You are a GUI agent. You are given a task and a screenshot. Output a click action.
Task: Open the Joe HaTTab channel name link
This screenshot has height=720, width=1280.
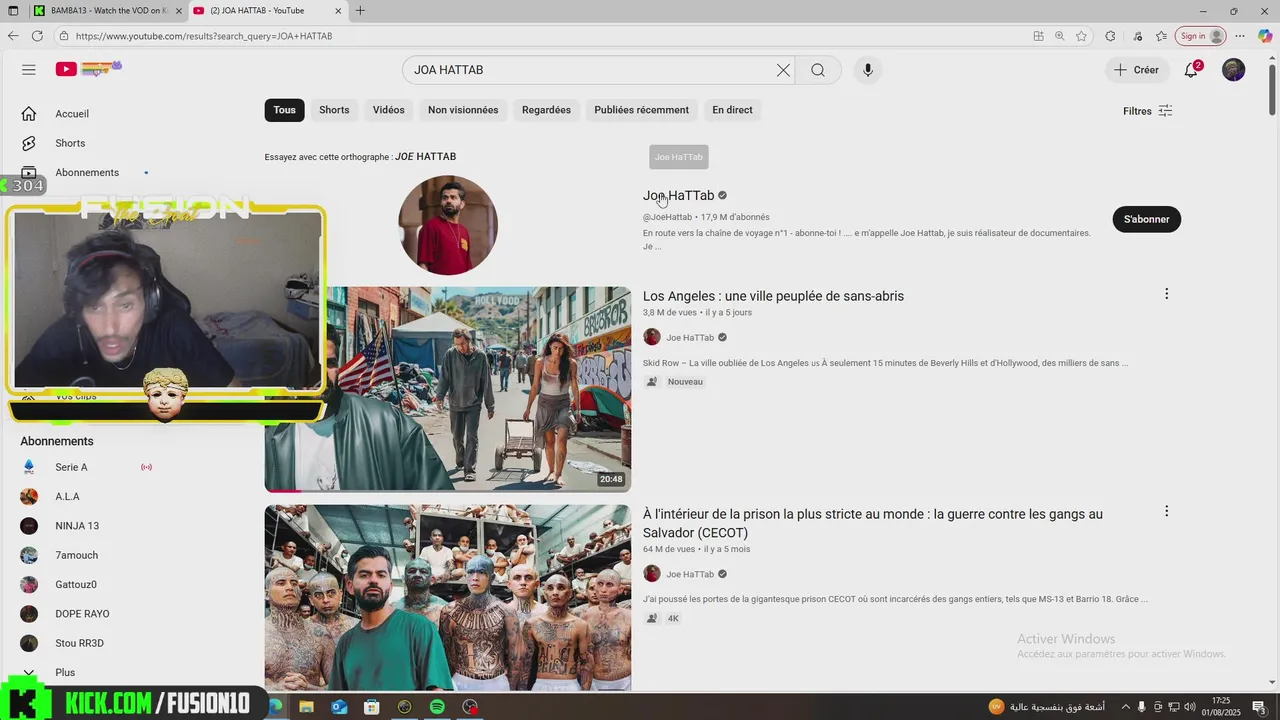click(678, 196)
